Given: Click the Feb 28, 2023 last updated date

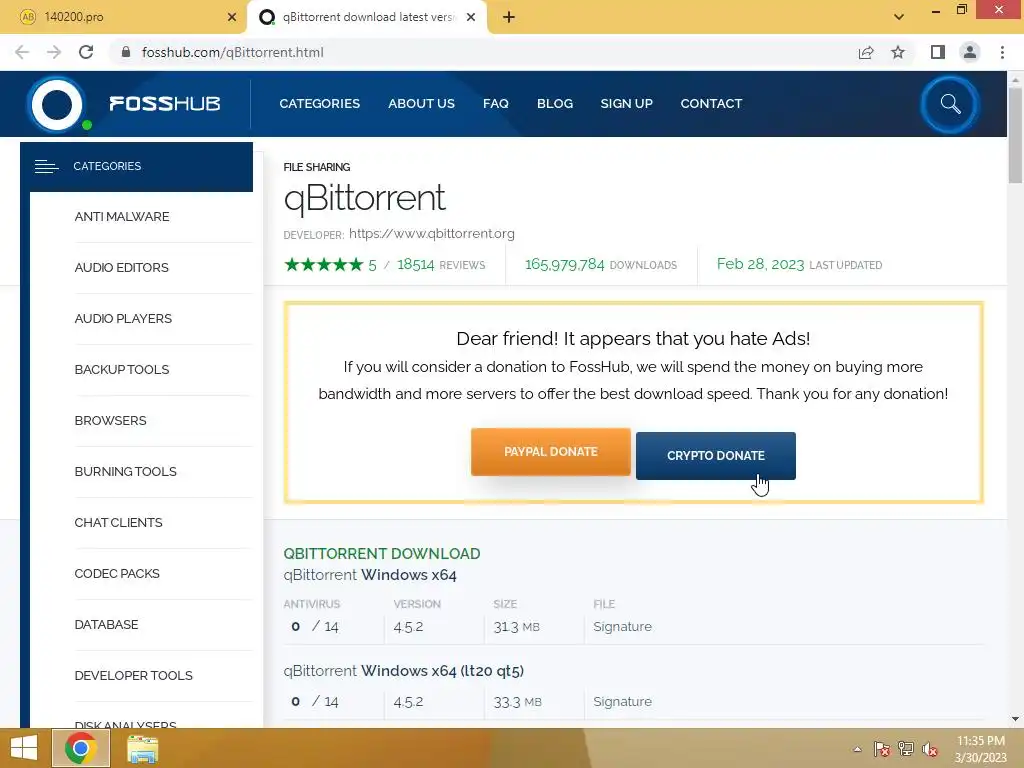Looking at the screenshot, I should click(760, 264).
